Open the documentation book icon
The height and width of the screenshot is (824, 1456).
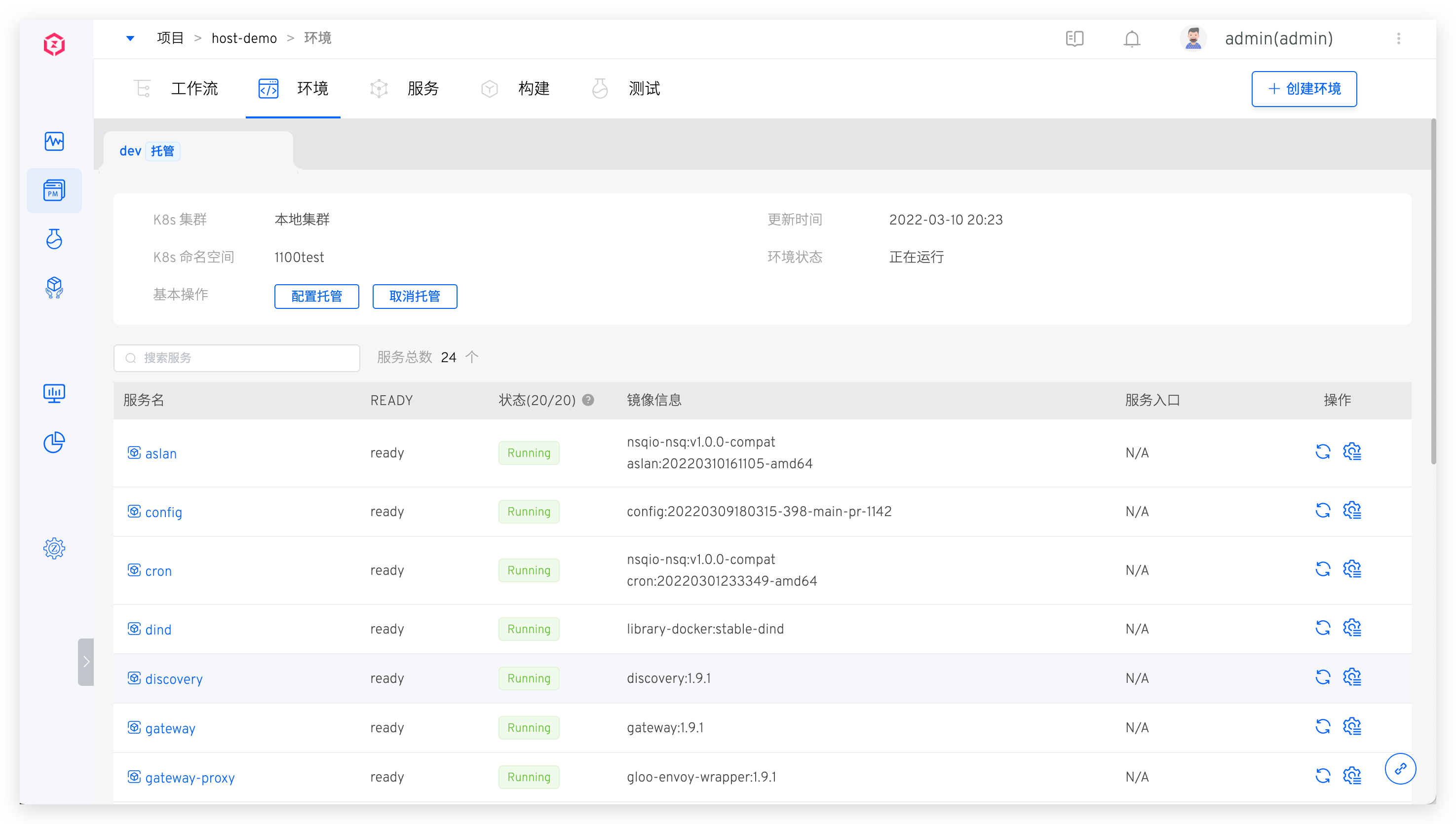tap(1074, 38)
